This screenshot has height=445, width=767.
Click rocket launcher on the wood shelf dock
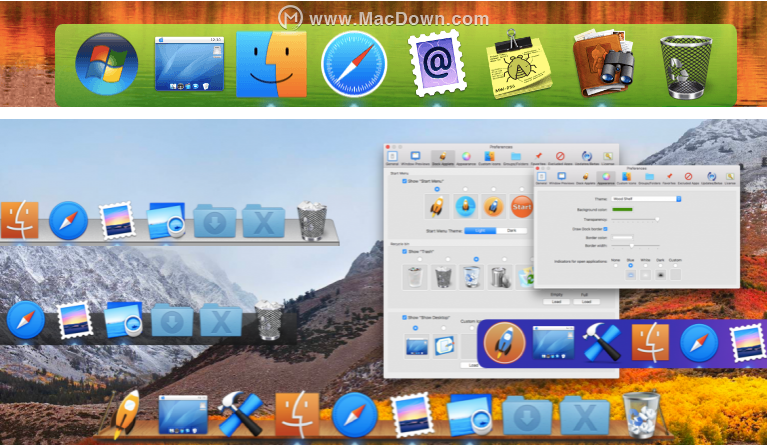[125, 415]
